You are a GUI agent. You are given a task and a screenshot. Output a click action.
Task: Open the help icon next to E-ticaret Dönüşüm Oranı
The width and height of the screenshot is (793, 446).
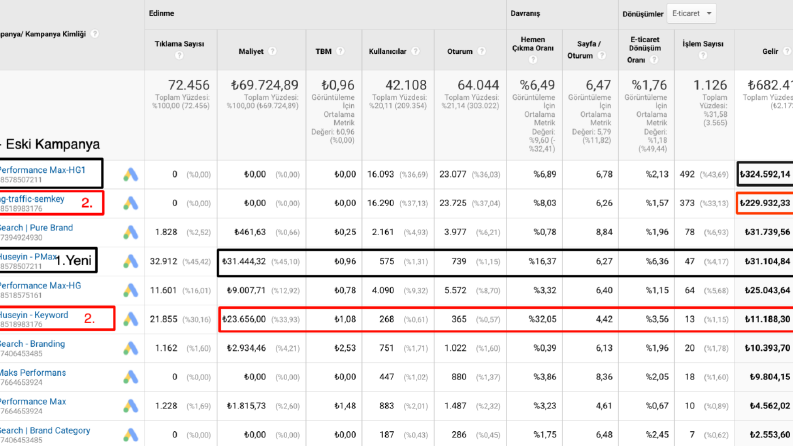[654, 60]
